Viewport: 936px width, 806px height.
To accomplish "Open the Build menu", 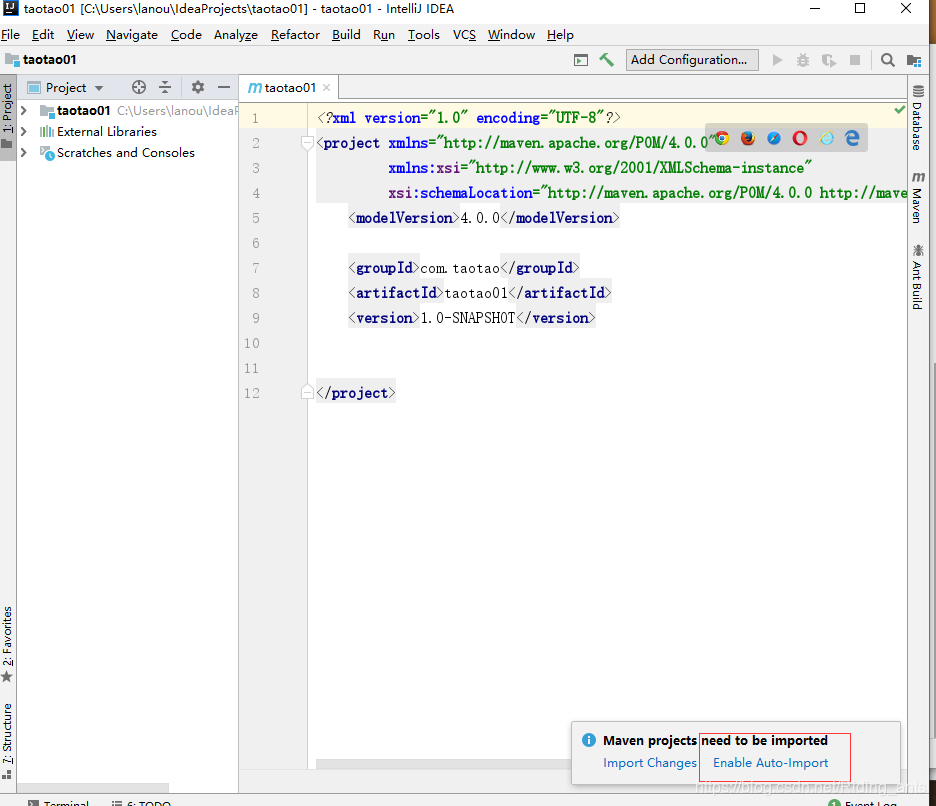I will (346, 35).
